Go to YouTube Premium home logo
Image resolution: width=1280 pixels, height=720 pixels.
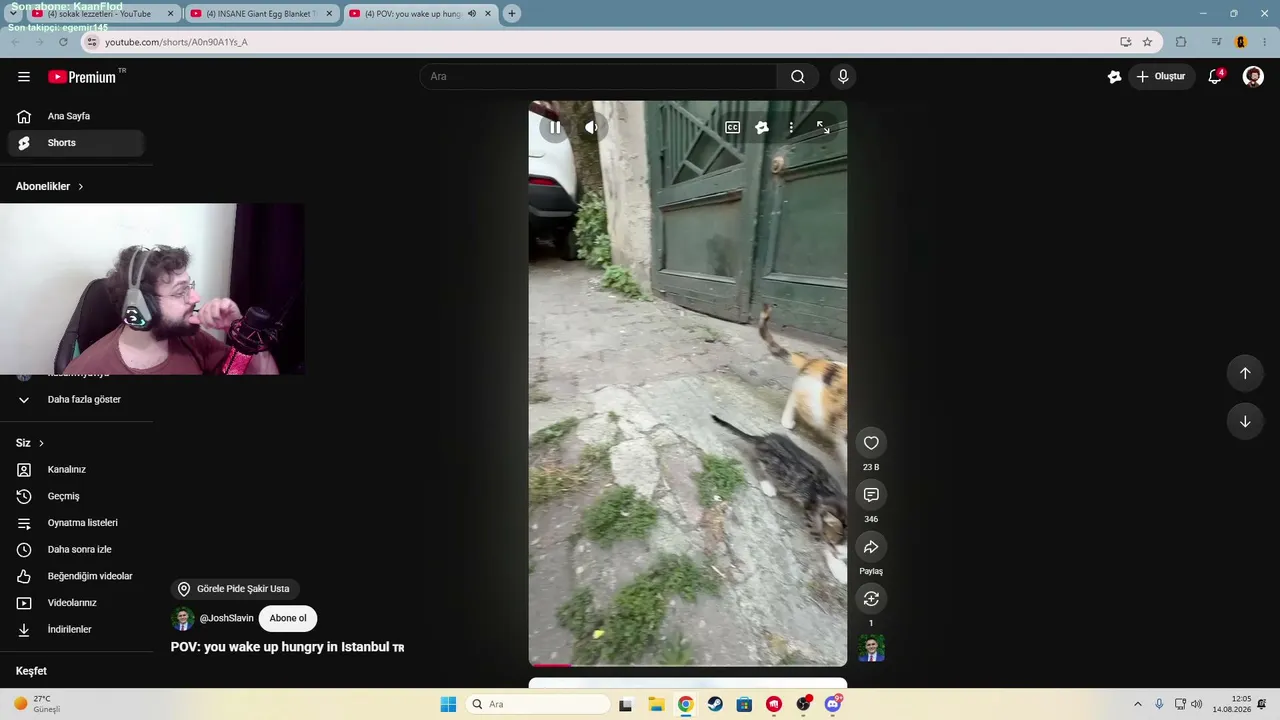pos(82,77)
